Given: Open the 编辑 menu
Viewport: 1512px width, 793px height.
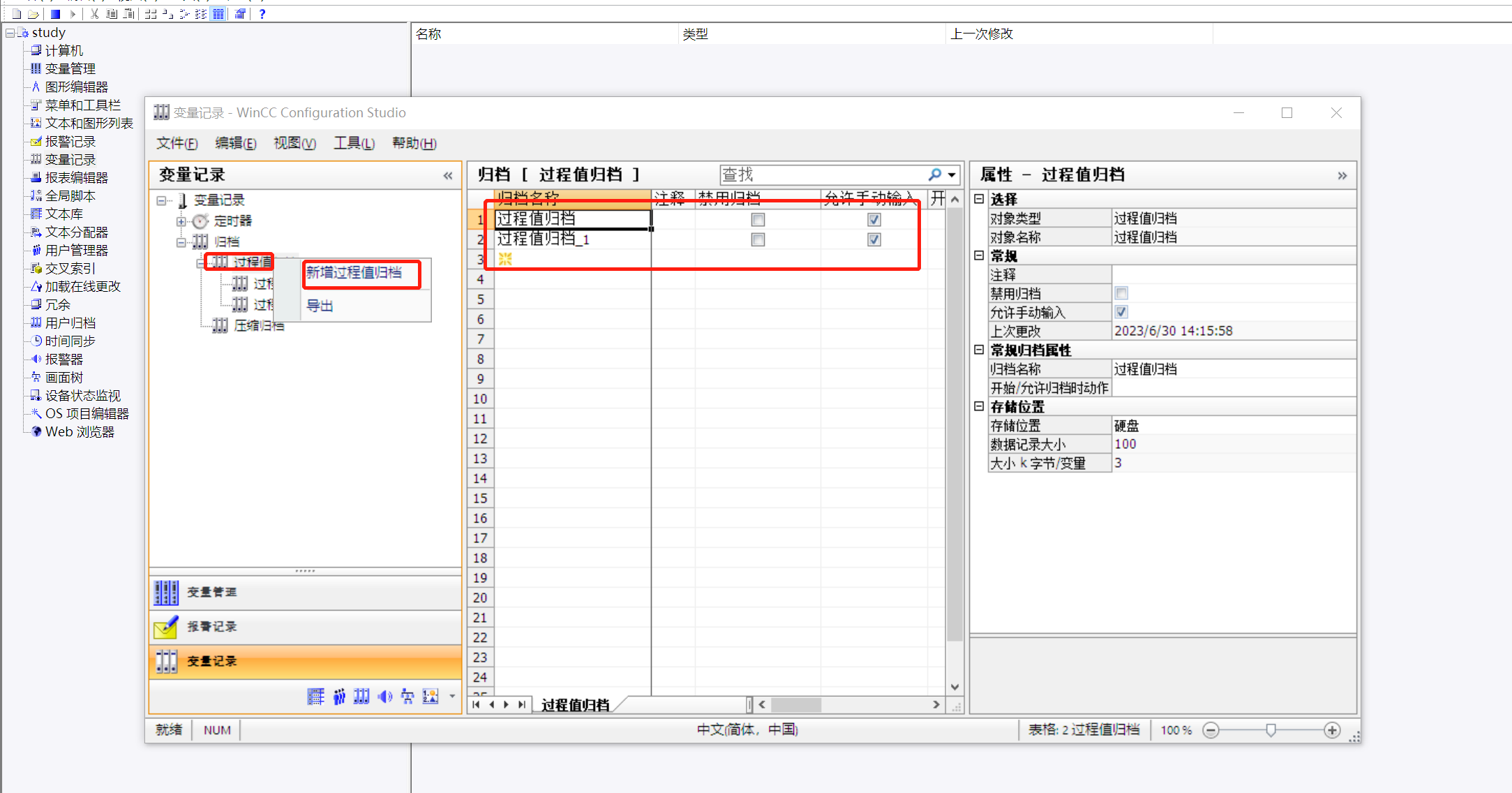Looking at the screenshot, I should [x=235, y=143].
